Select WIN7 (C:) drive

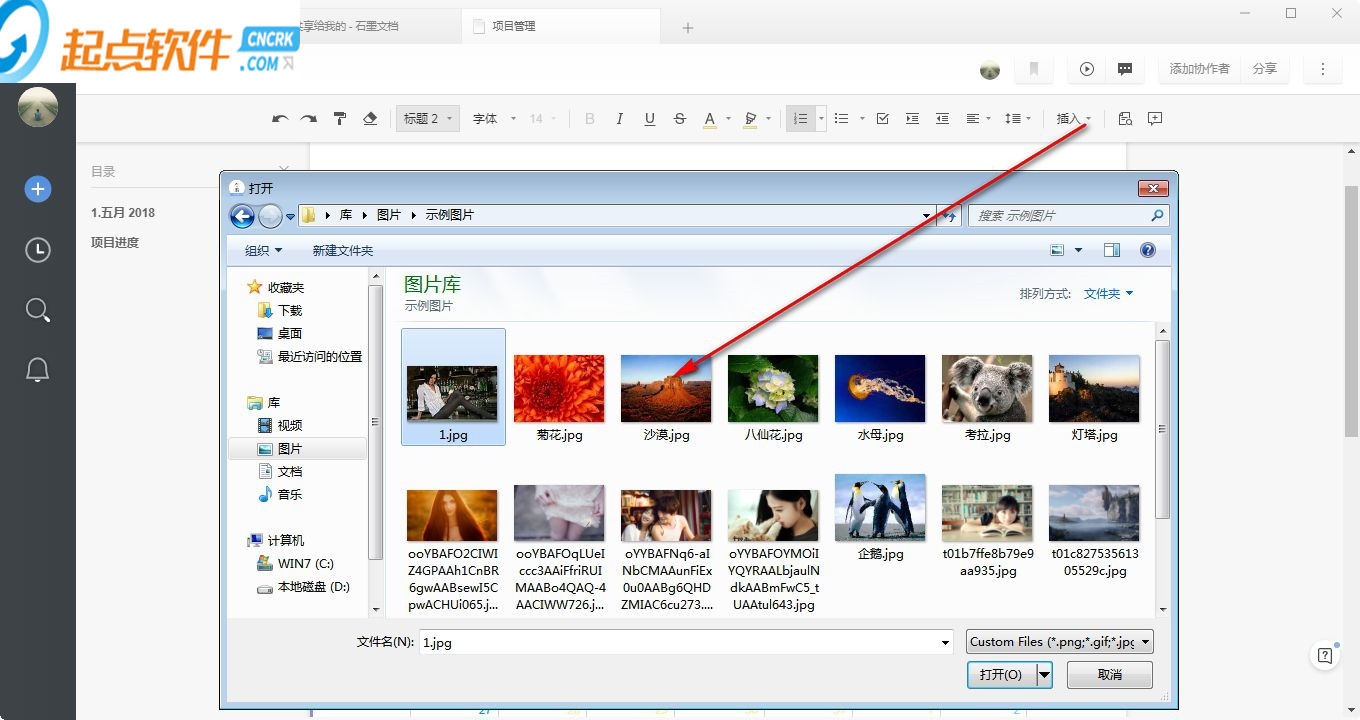click(x=306, y=564)
